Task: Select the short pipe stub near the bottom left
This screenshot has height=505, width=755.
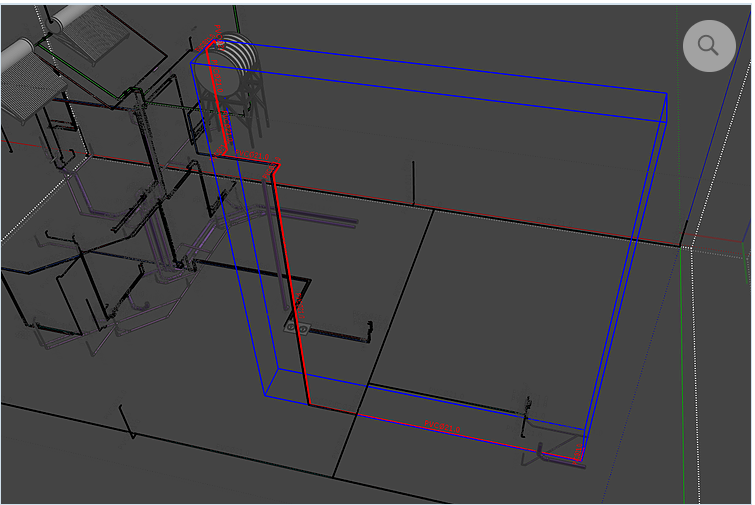Action: (x=125, y=422)
